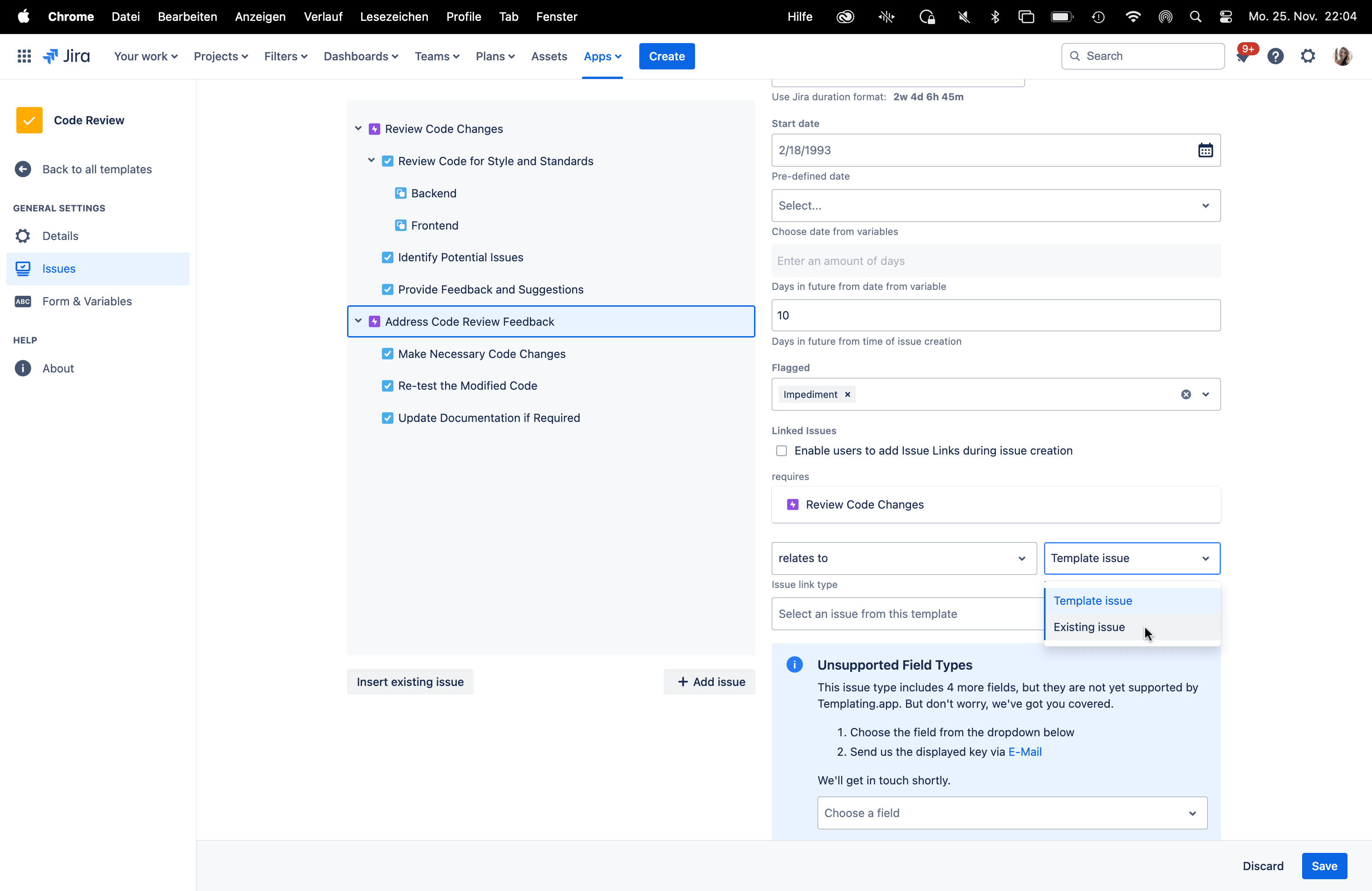Image resolution: width=1372 pixels, height=891 pixels.
Task: Edit the days in future value field
Action: [x=995, y=315]
